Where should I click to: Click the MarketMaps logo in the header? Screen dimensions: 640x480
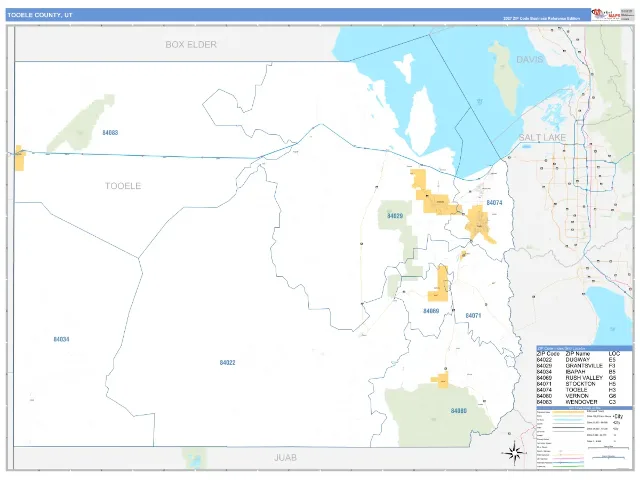tap(606, 14)
